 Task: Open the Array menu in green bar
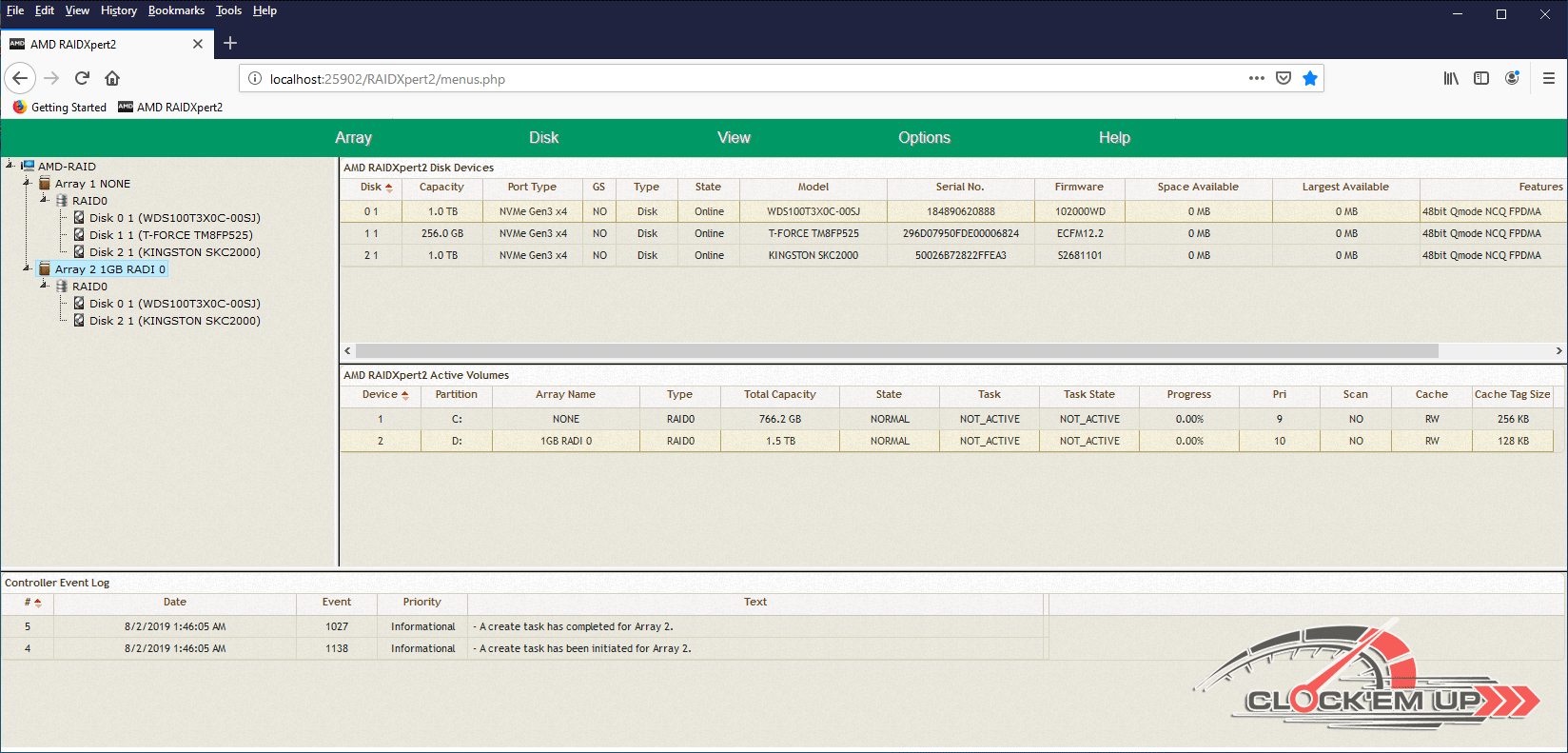353,138
